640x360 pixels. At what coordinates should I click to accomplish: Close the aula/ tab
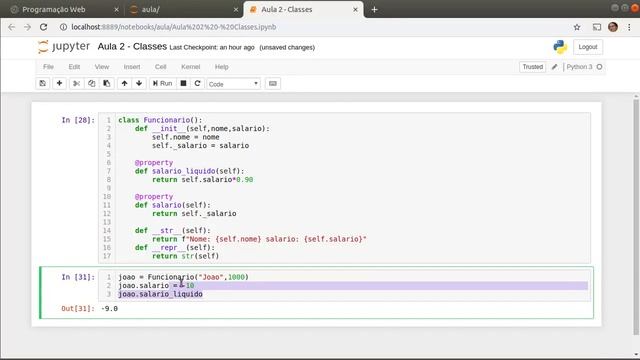[x=236, y=9]
